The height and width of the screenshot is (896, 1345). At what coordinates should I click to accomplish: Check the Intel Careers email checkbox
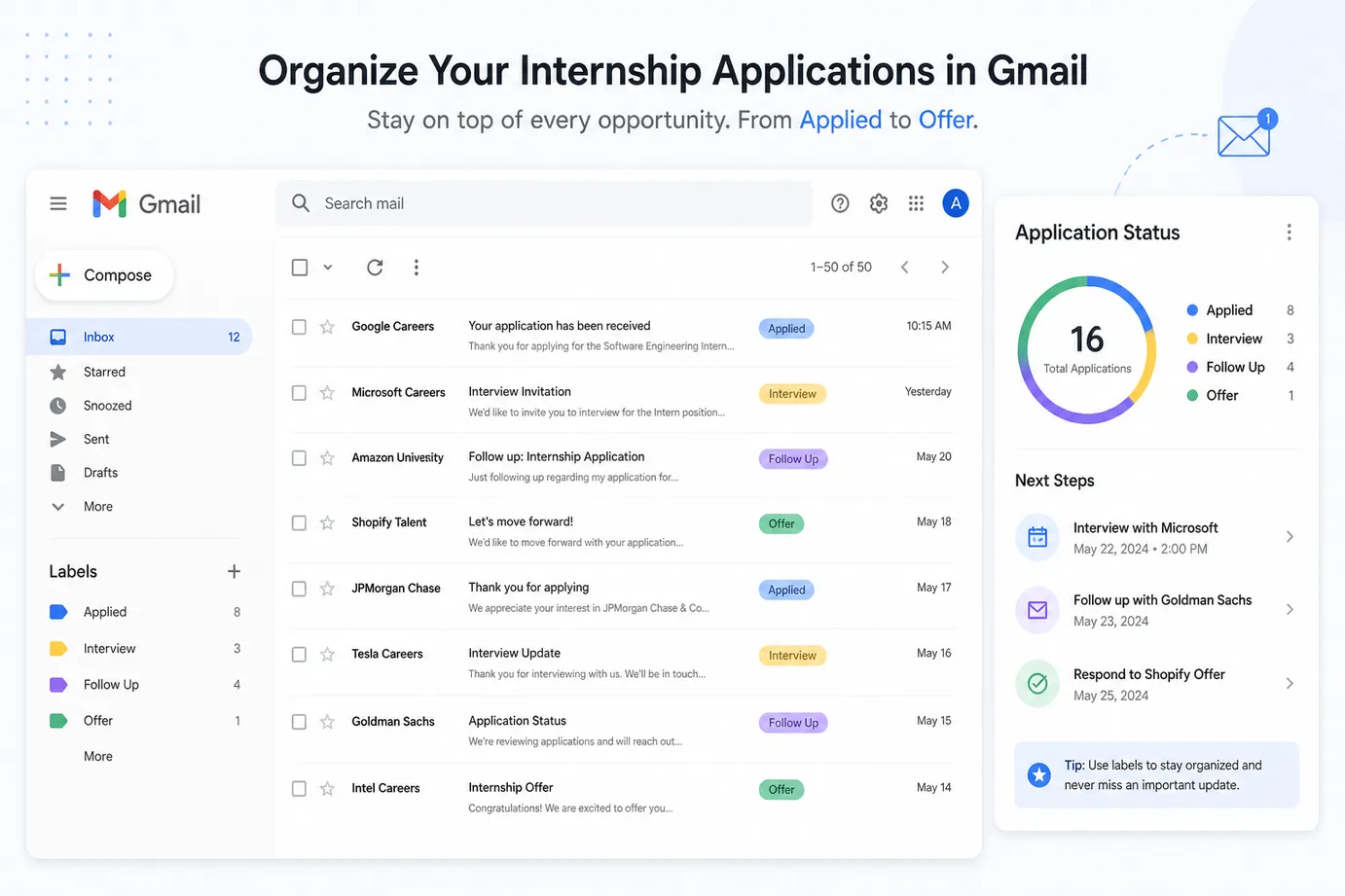[299, 789]
